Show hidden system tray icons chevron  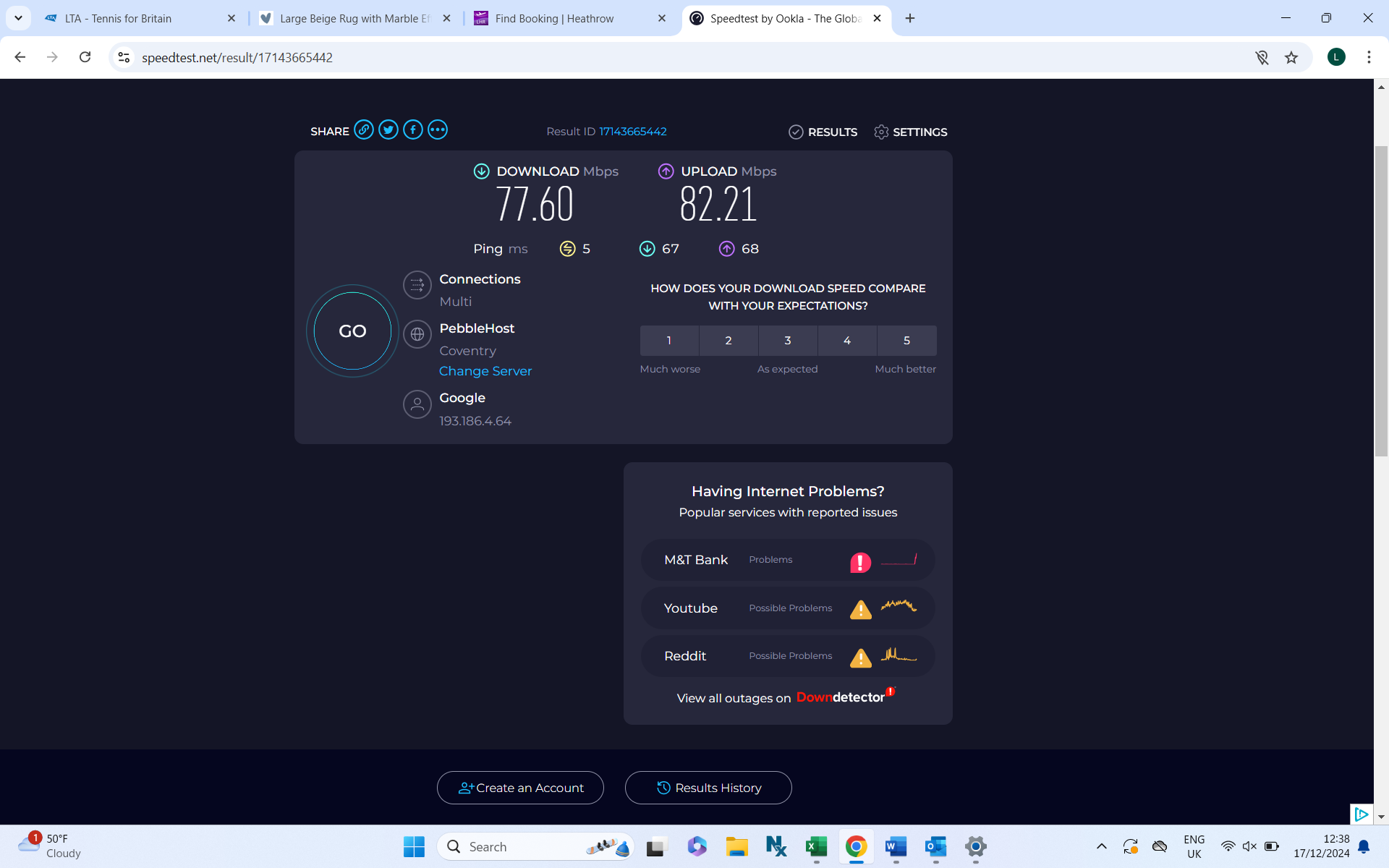click(x=1101, y=846)
